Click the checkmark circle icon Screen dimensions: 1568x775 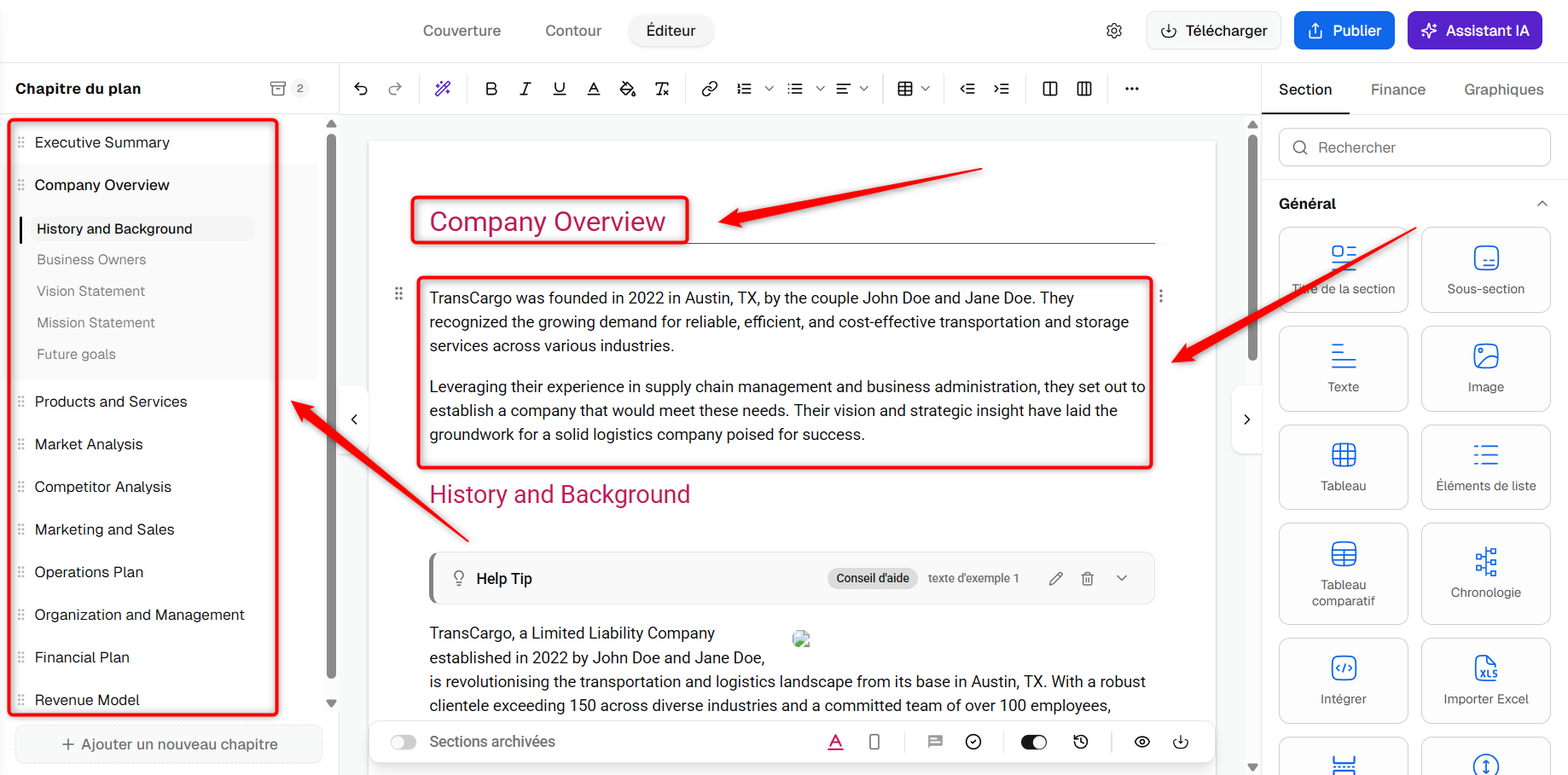pos(973,742)
